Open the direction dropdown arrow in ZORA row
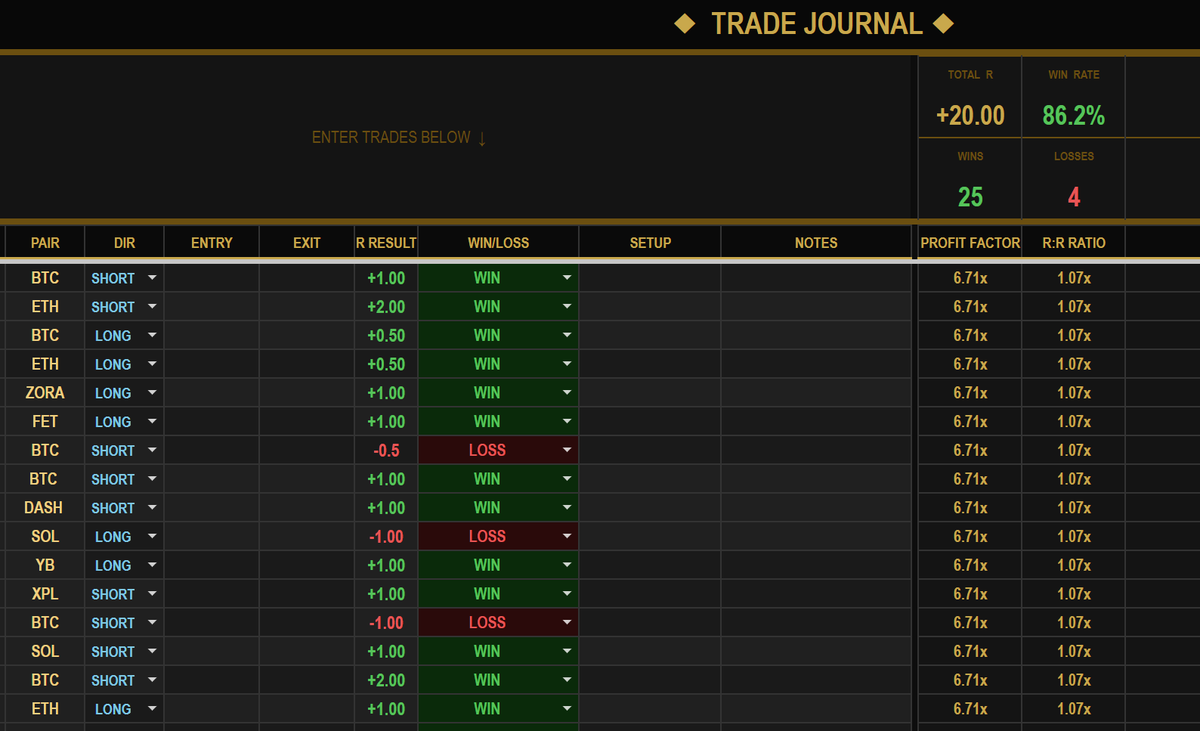1200x731 pixels. click(152, 393)
